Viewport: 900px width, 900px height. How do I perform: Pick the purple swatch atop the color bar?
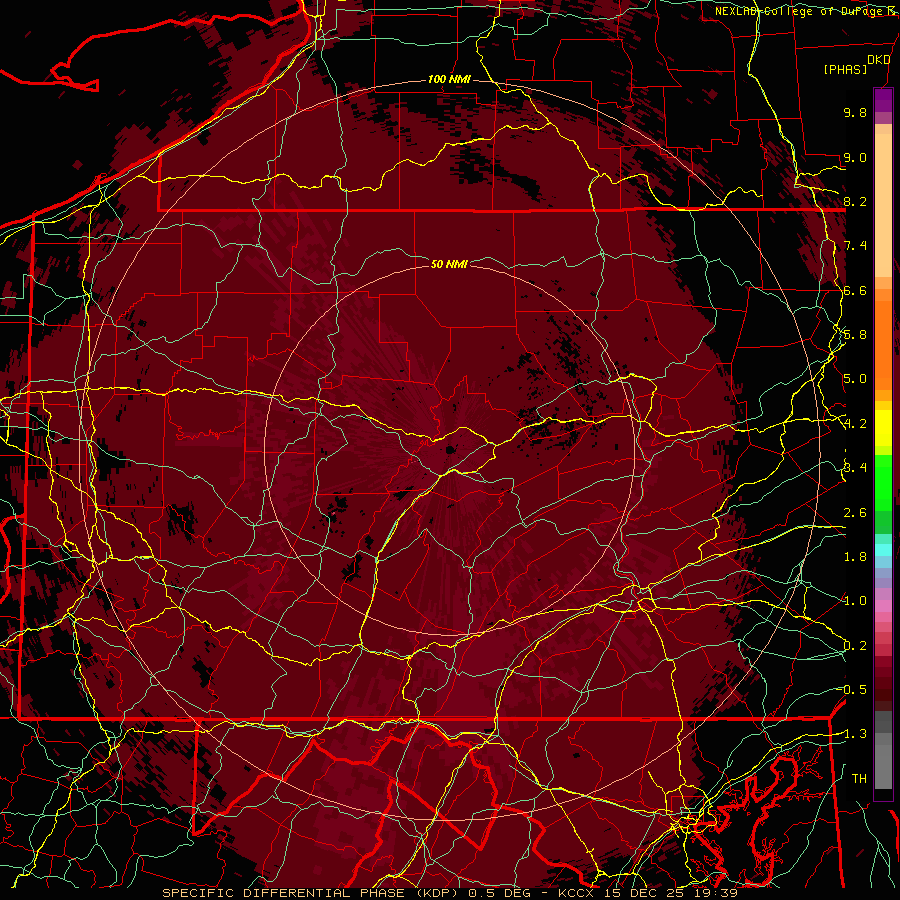click(883, 100)
